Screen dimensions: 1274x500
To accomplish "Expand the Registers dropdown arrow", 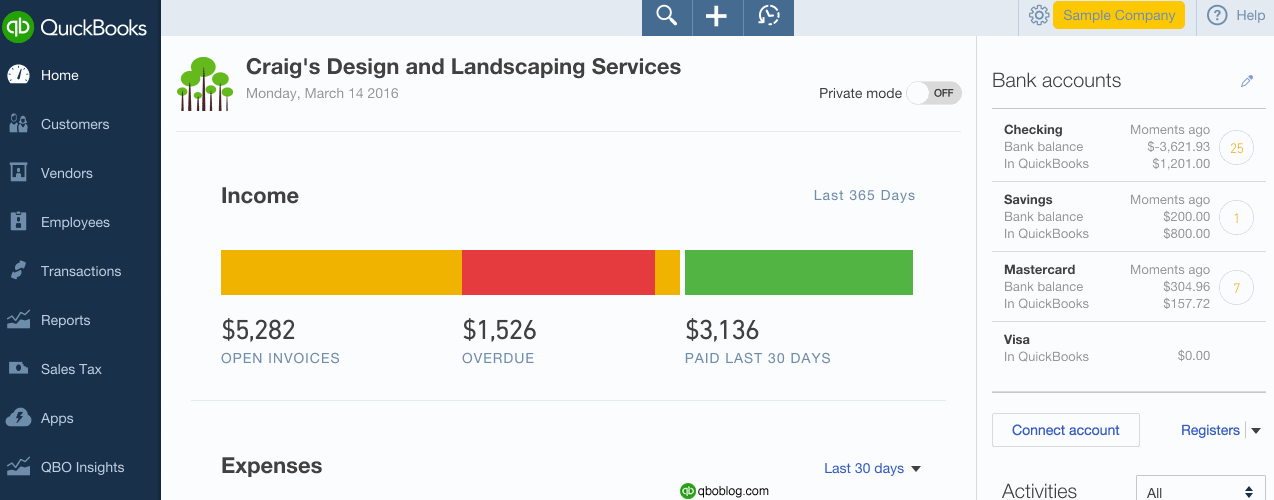I will click(1256, 431).
